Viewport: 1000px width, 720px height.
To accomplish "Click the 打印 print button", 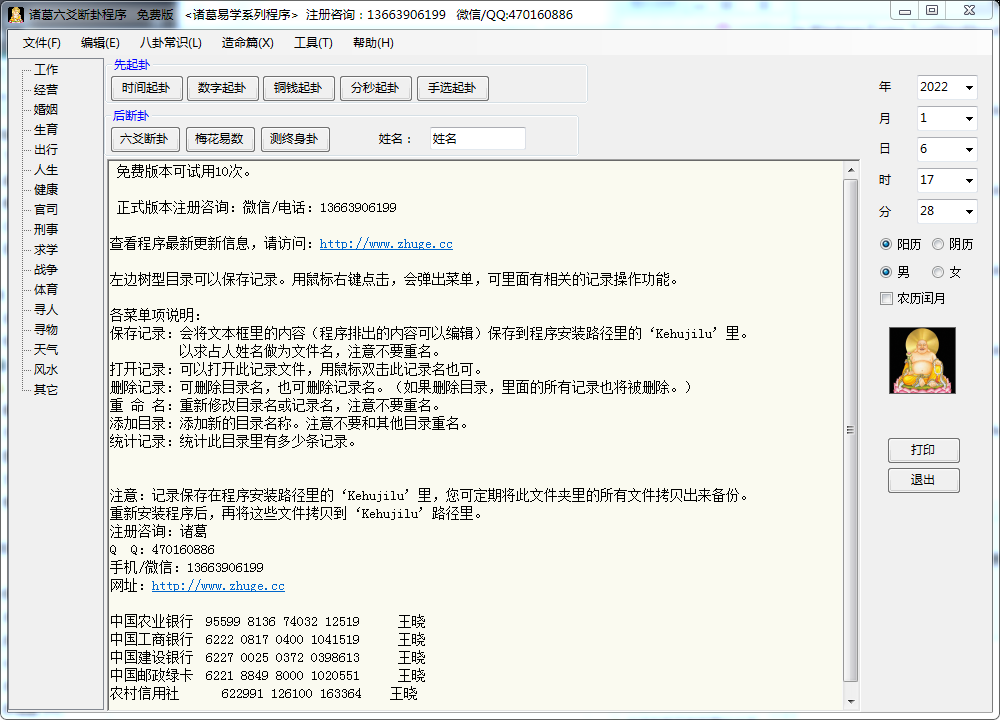I will coord(923,450).
